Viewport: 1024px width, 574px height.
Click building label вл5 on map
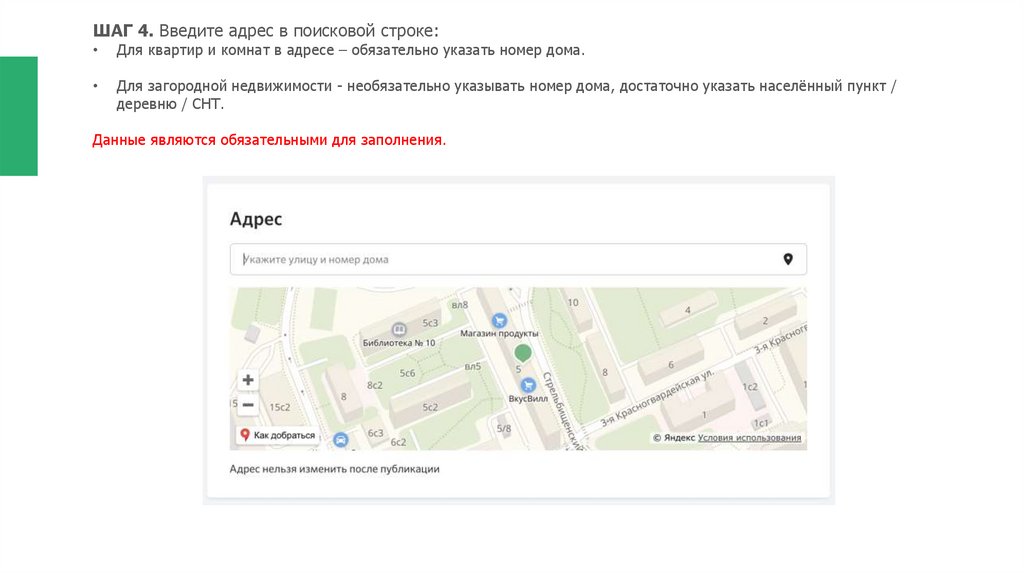(x=473, y=366)
